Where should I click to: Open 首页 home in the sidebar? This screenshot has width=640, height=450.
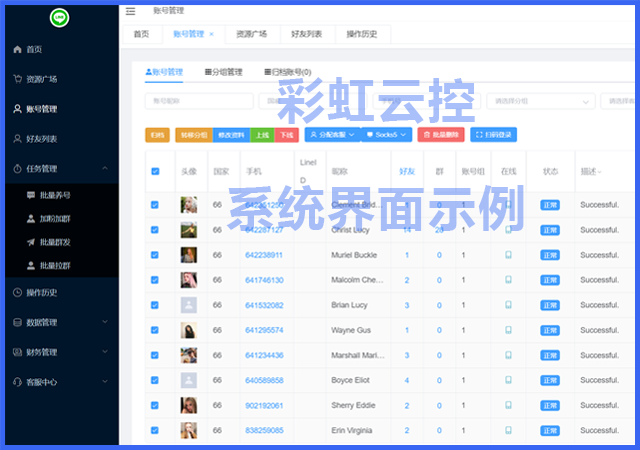click(34, 49)
